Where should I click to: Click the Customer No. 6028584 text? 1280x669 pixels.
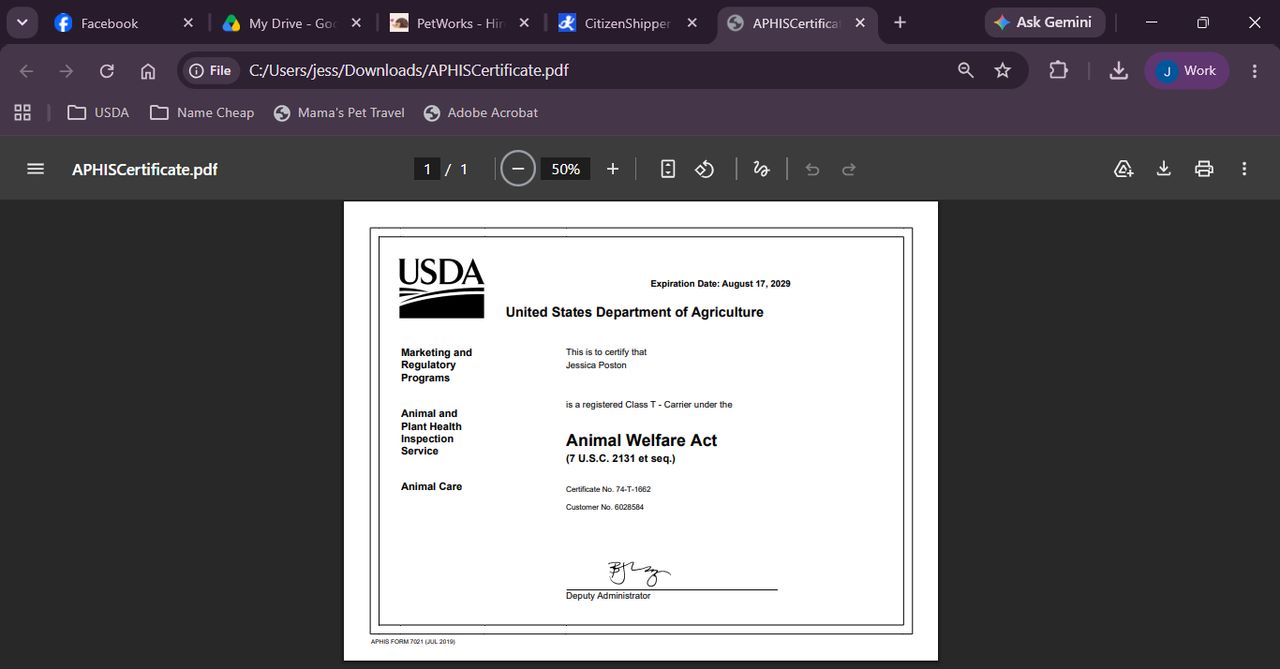coord(605,507)
